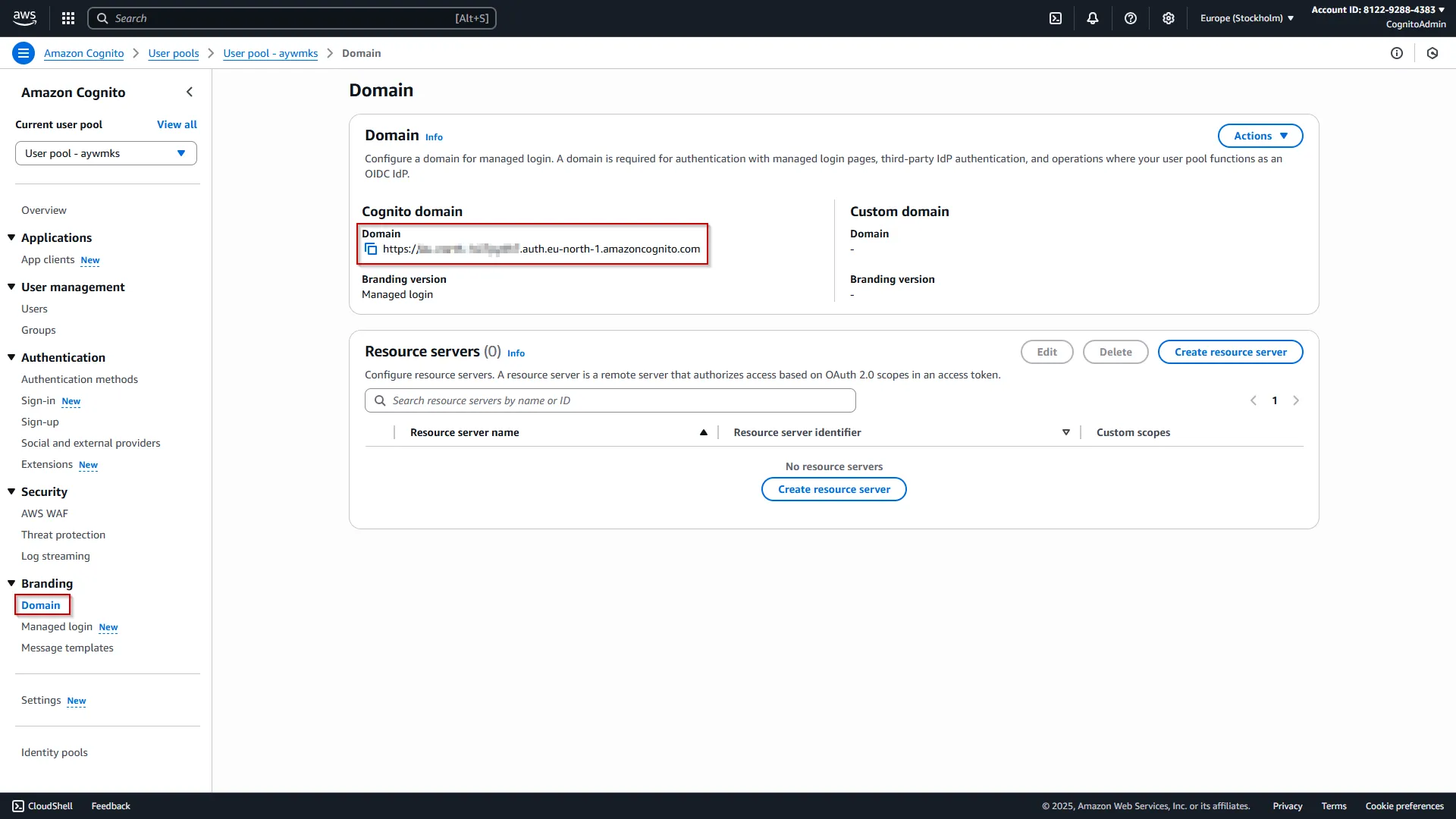
Task: Open the help question mark menu
Action: (1131, 18)
